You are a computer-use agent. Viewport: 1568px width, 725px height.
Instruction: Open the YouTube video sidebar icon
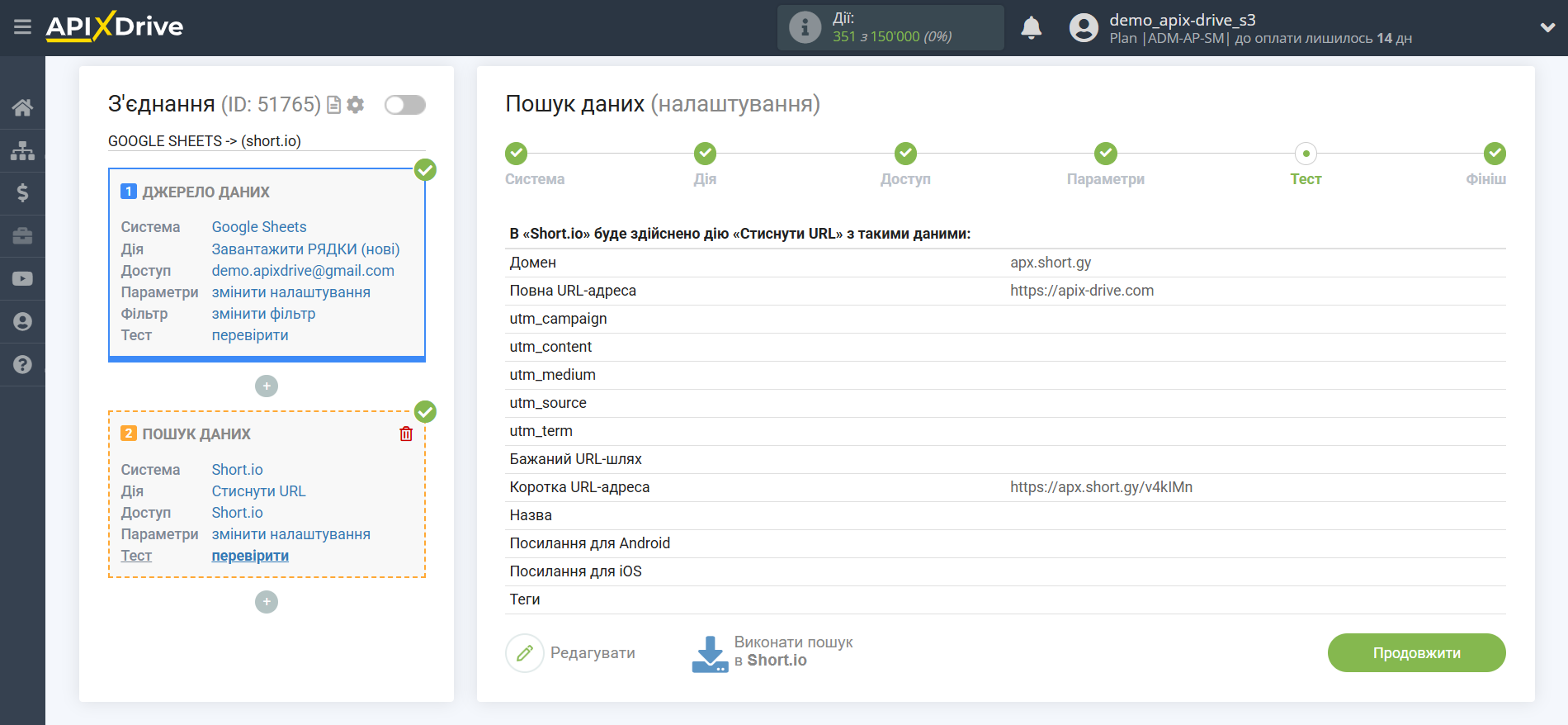(x=22, y=279)
